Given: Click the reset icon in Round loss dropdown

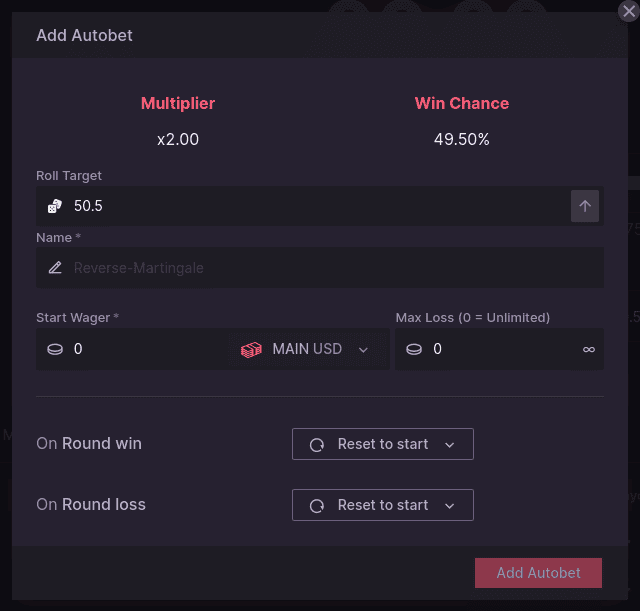Looking at the screenshot, I should click(x=317, y=506).
